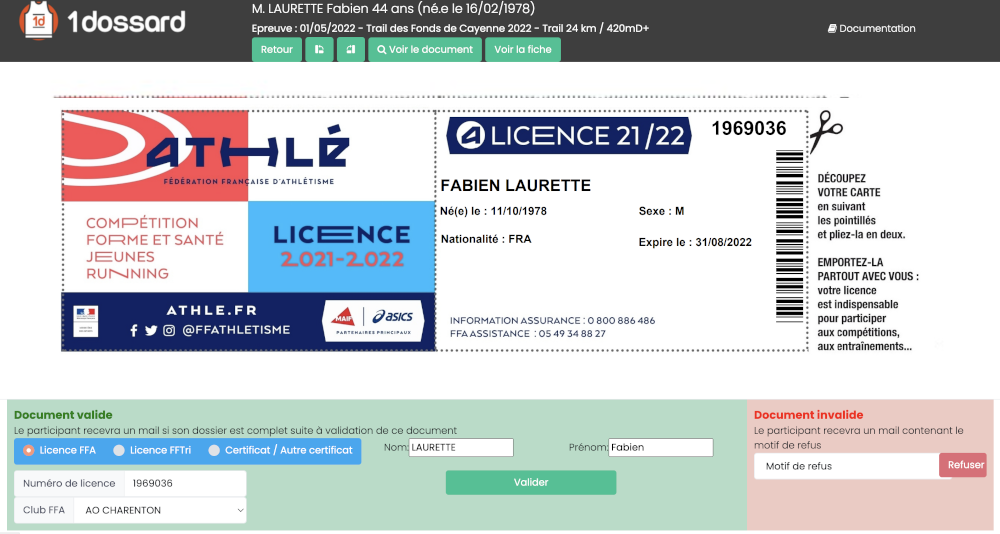
Task: Choose the Certificat / Autre certificat option
Action: pyautogui.click(x=214, y=450)
